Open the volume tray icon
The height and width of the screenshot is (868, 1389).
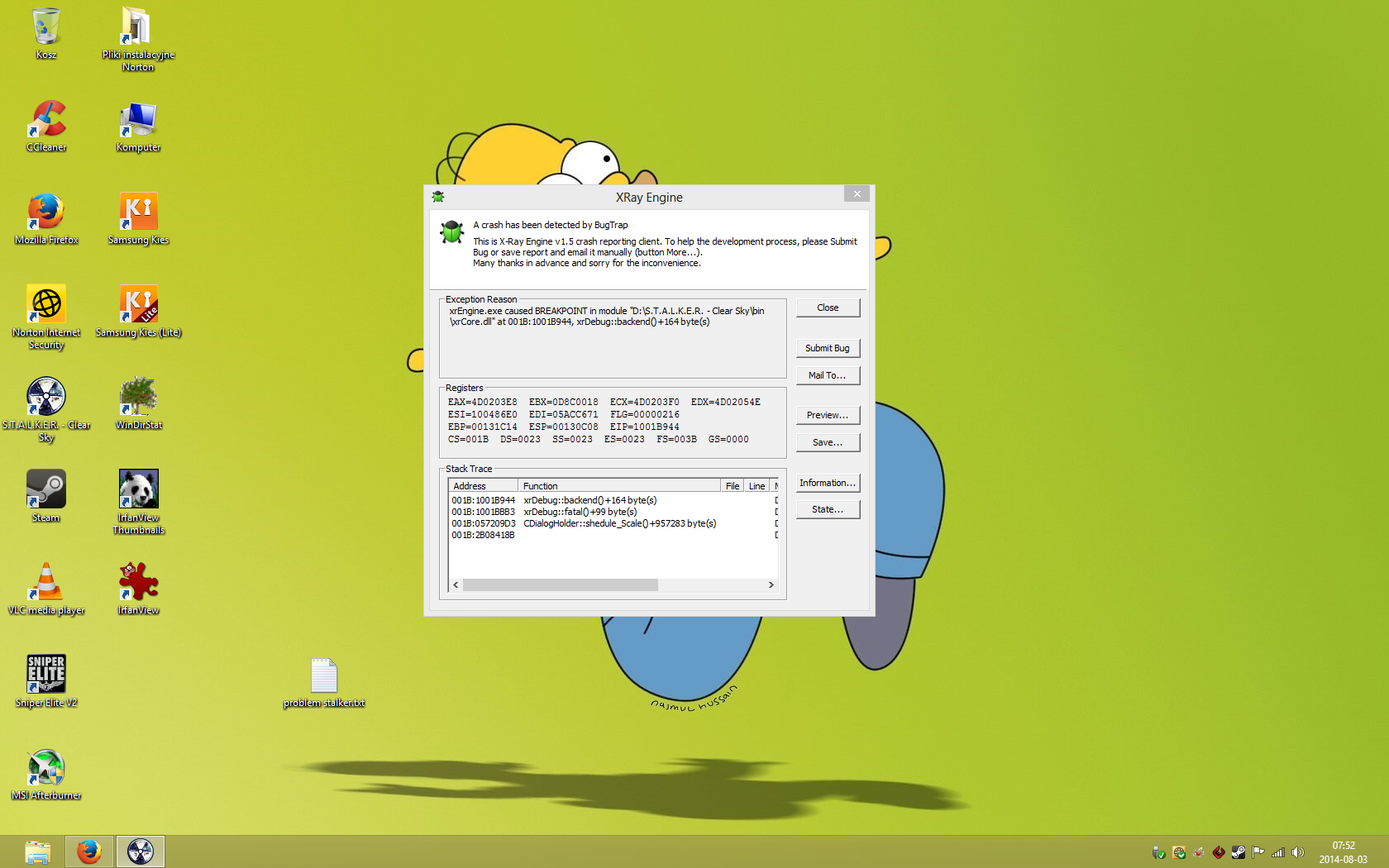point(1298,852)
